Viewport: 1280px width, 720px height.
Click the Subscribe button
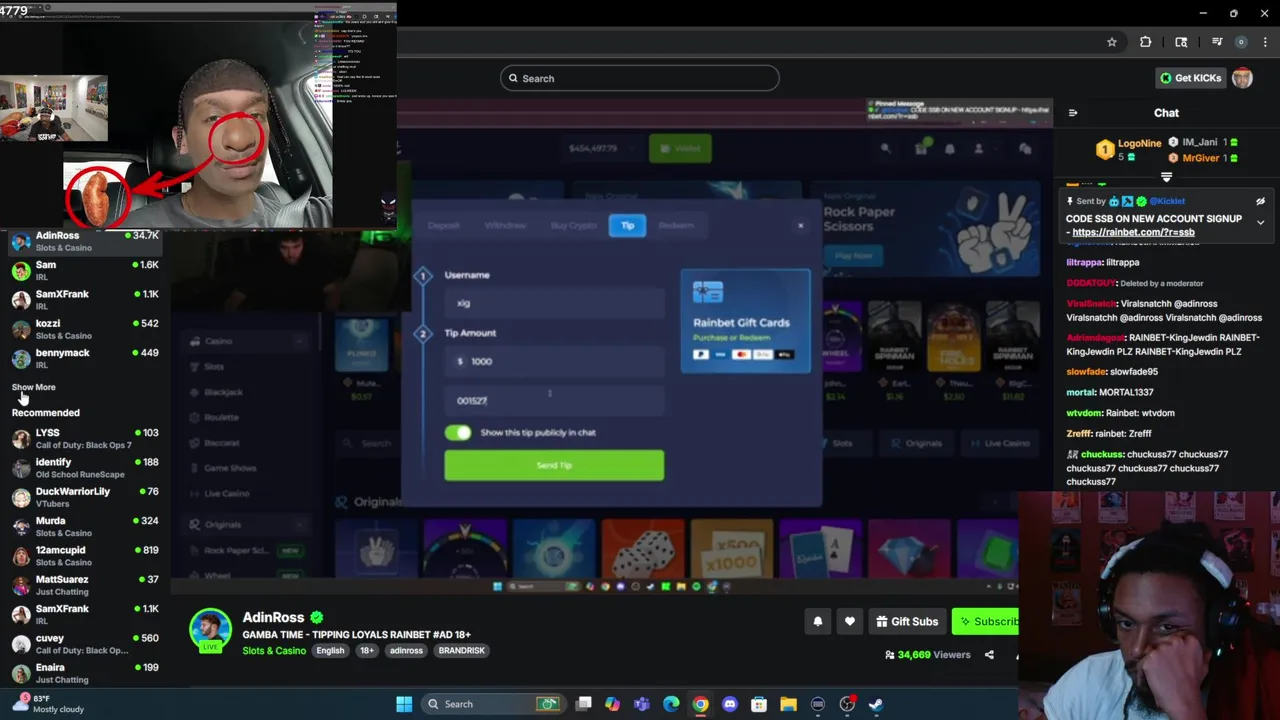coord(986,621)
